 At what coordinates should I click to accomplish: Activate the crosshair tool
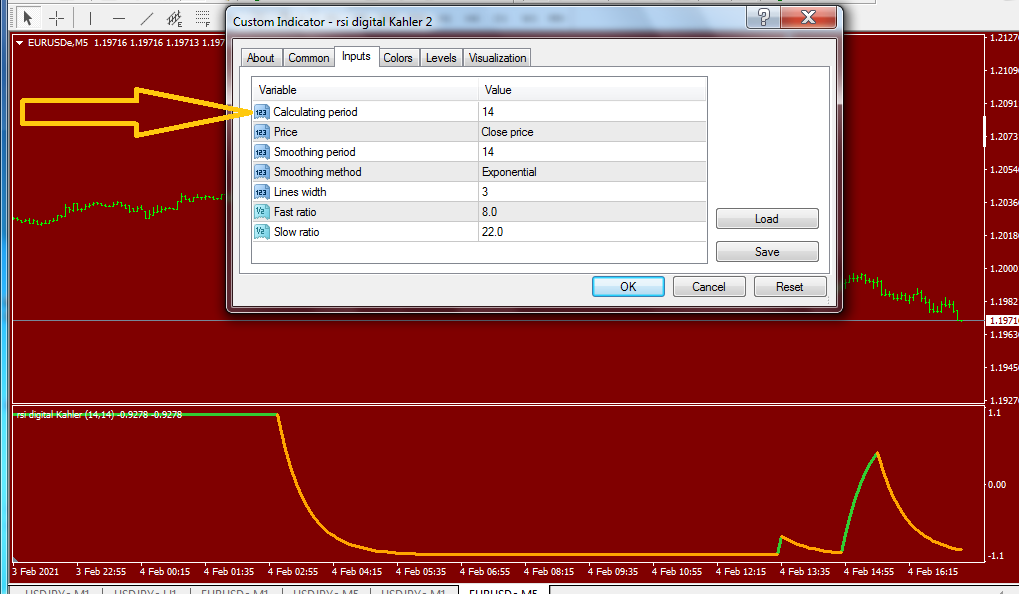(57, 18)
